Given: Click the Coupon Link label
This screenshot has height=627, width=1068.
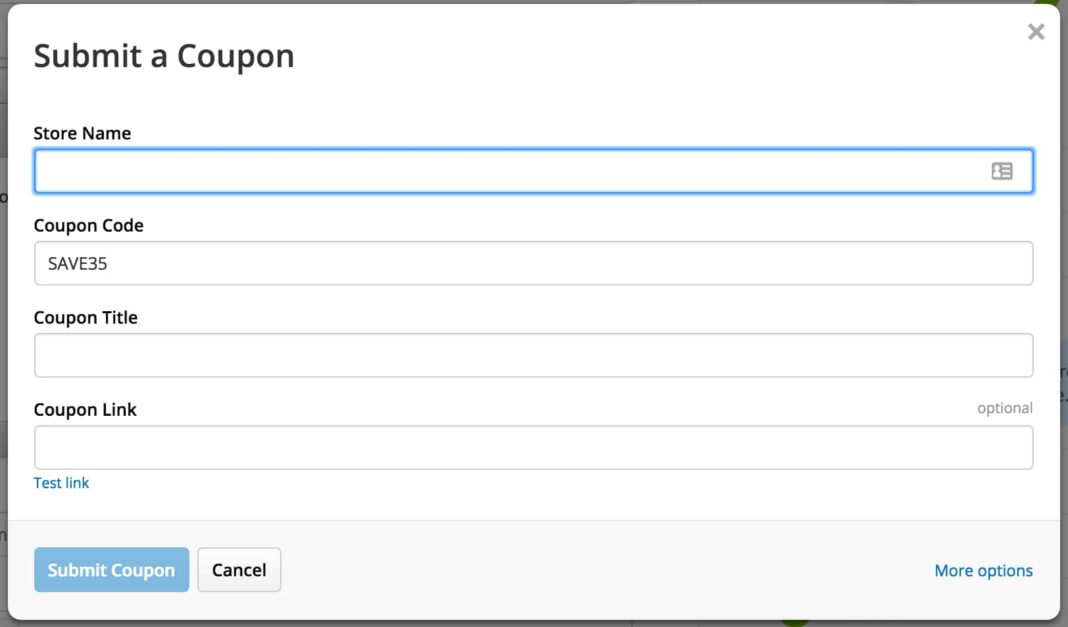Looking at the screenshot, I should [85, 409].
